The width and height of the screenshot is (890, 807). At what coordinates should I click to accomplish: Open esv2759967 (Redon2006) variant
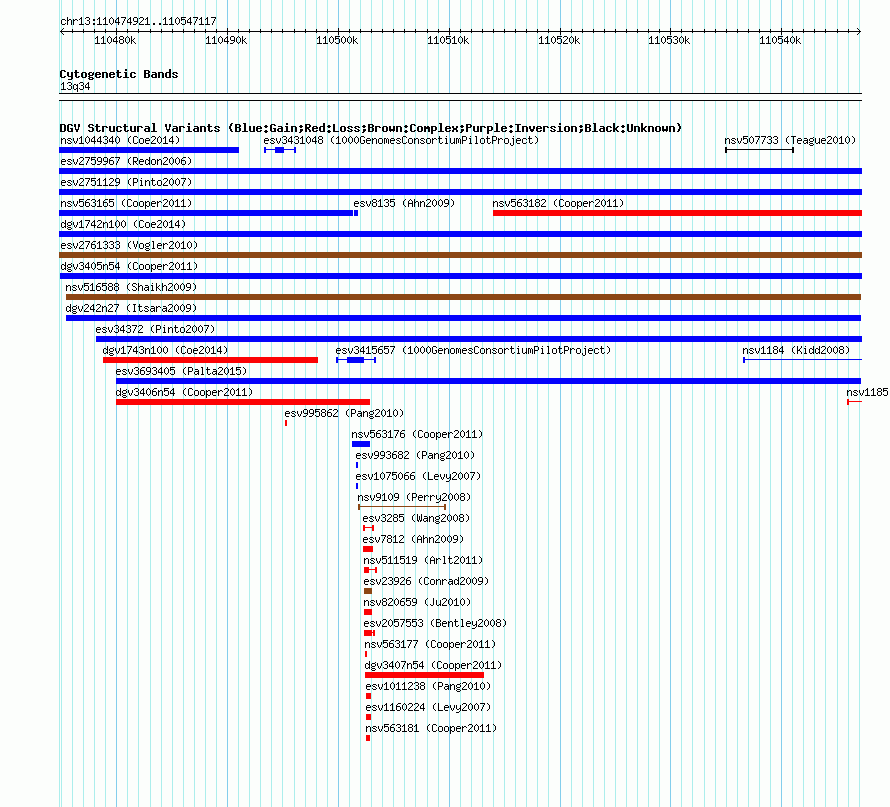point(126,161)
